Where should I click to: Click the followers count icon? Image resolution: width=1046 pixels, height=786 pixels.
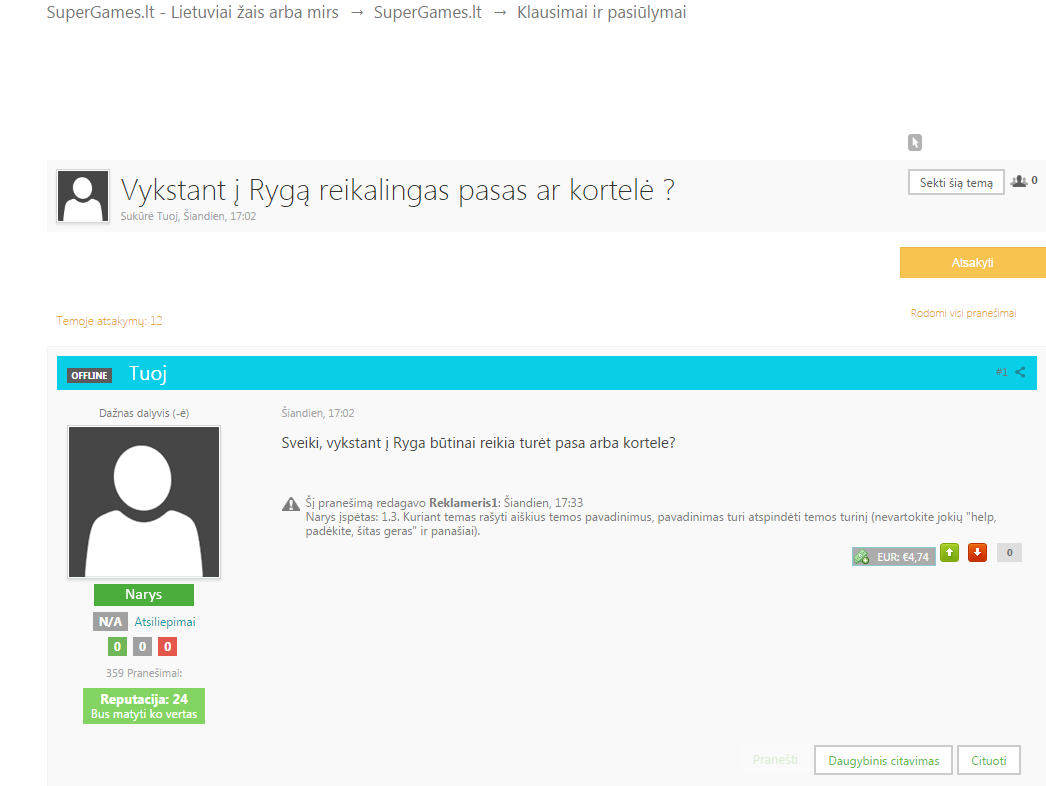[x=1019, y=181]
